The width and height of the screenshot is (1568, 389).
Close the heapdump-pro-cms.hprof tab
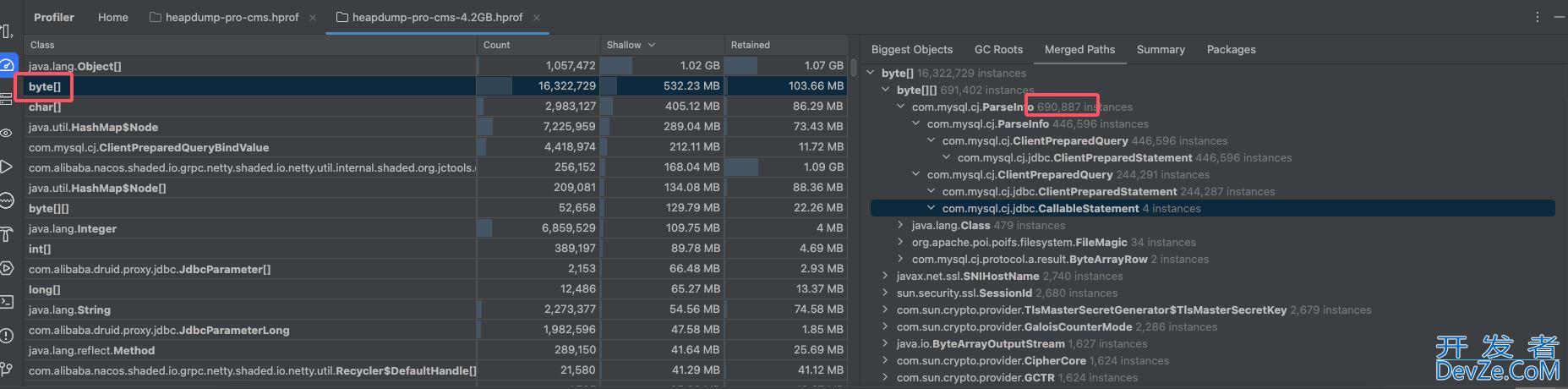click(313, 17)
